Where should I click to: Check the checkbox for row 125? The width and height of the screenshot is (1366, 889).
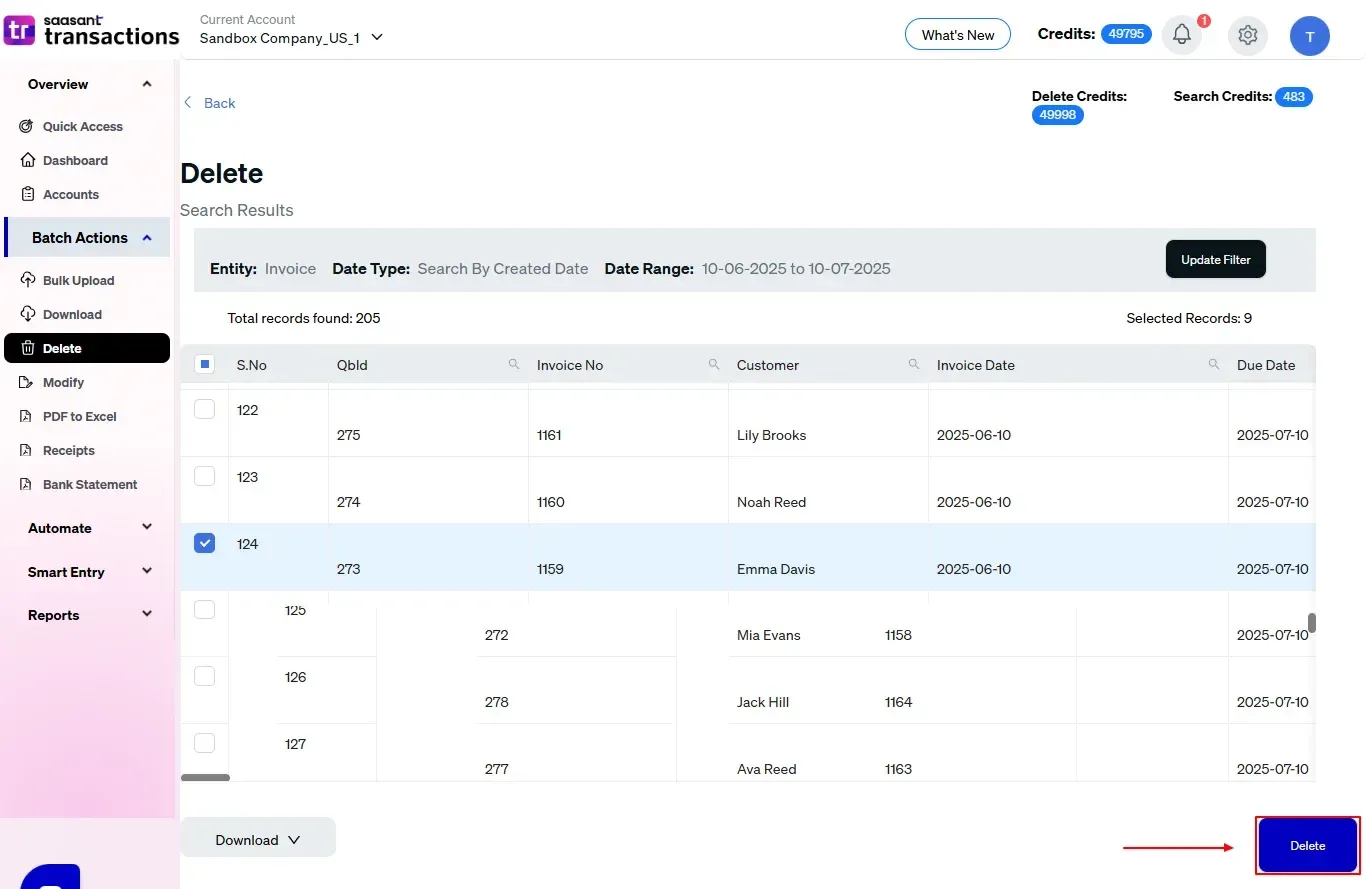point(204,609)
